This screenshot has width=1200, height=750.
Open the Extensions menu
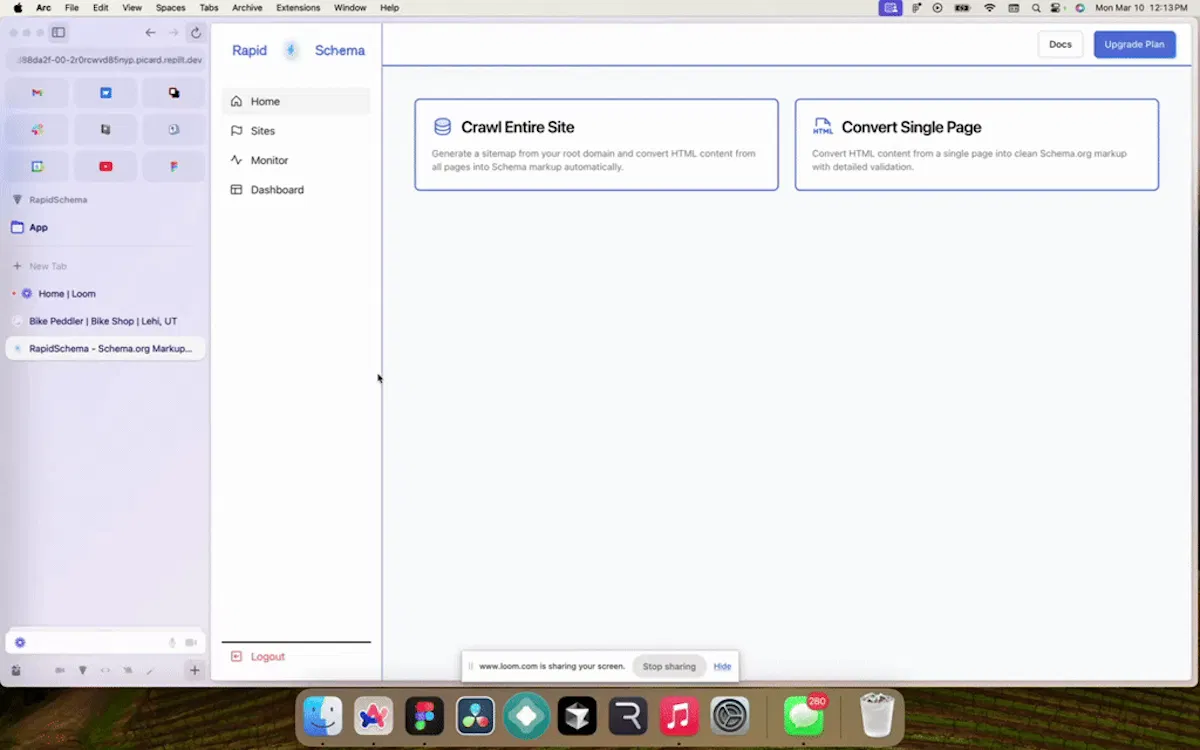tap(298, 7)
